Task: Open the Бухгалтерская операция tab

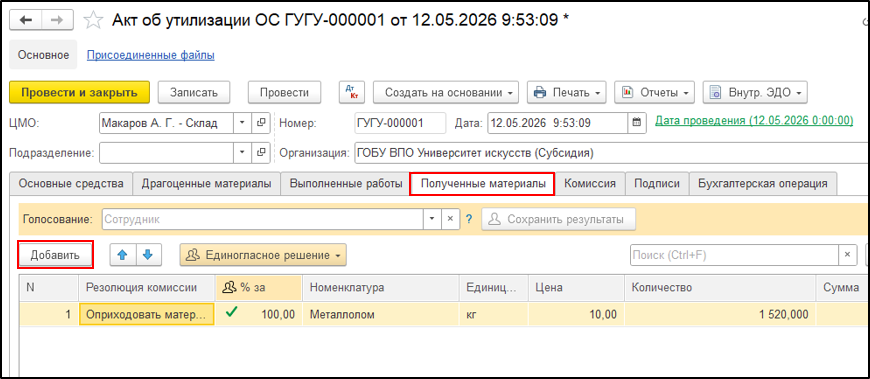Action: coord(762,184)
